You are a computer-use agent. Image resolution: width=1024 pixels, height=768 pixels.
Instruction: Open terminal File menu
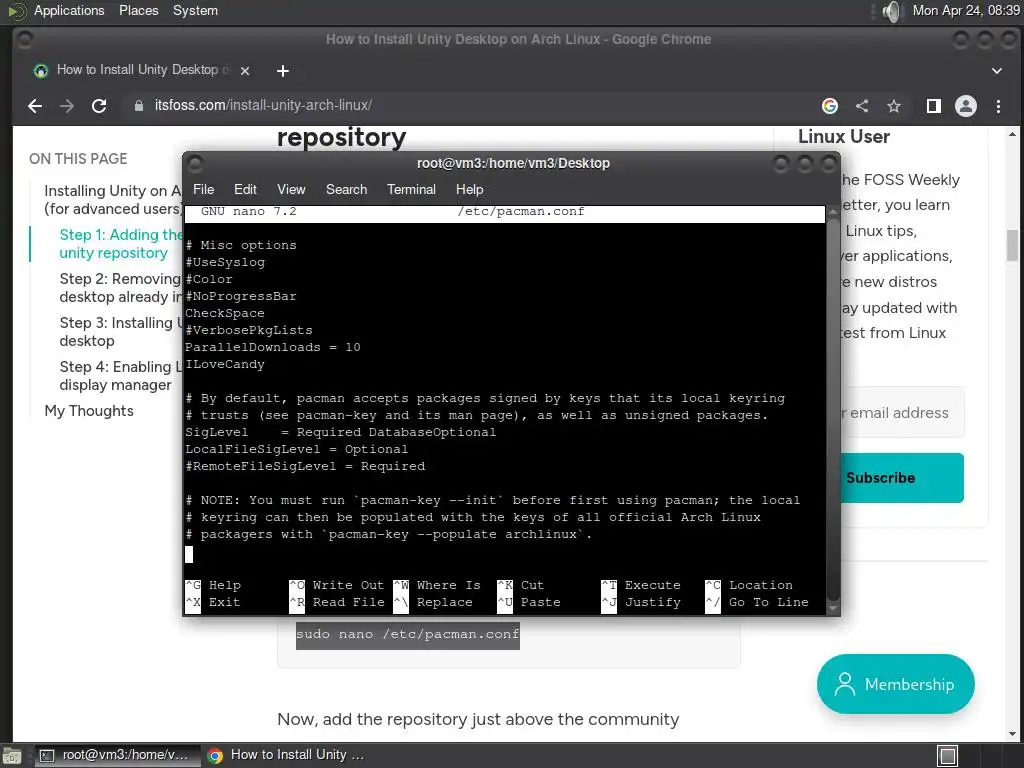[203, 189]
